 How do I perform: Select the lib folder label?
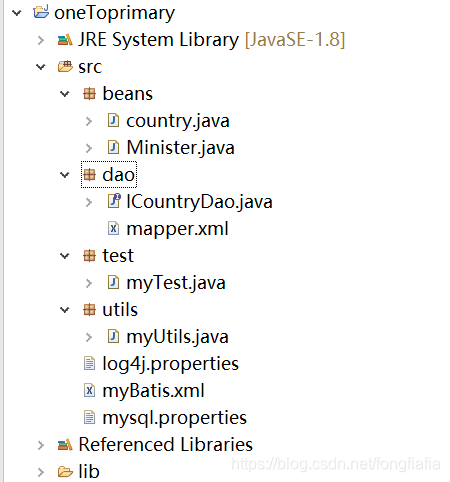coord(89,472)
